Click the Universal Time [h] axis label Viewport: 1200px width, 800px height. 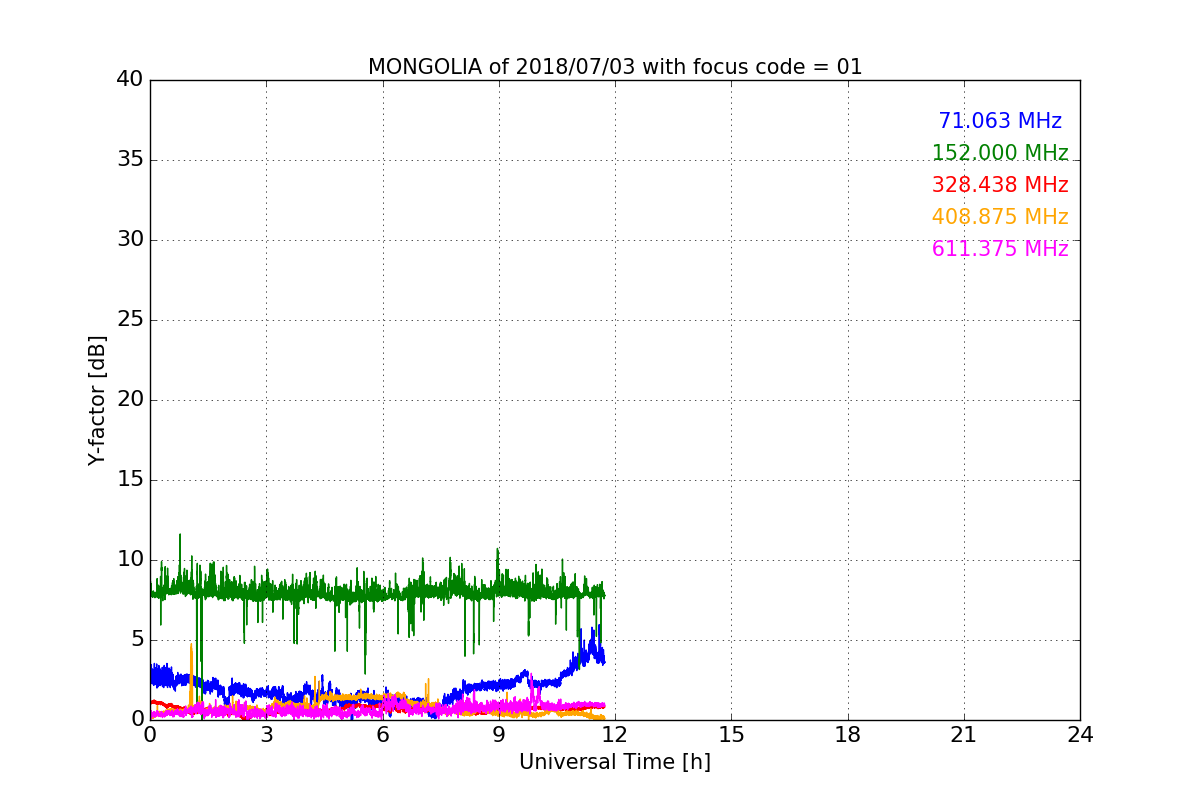(615, 762)
